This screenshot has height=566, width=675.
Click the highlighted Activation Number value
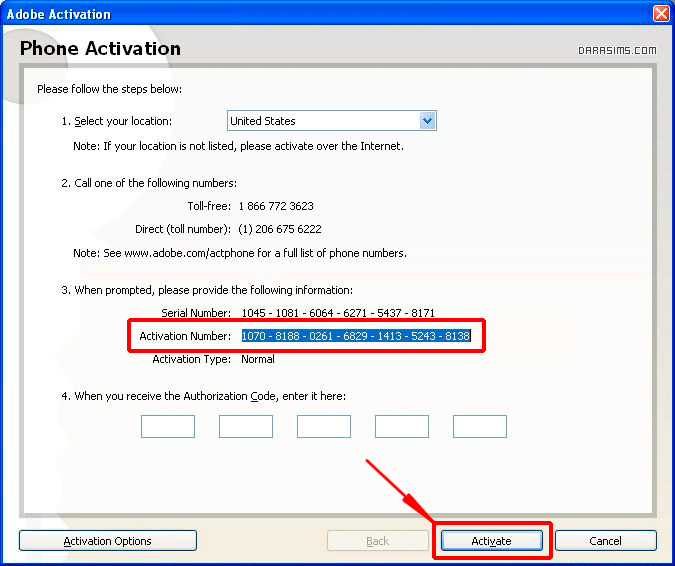pyautogui.click(x=356, y=336)
